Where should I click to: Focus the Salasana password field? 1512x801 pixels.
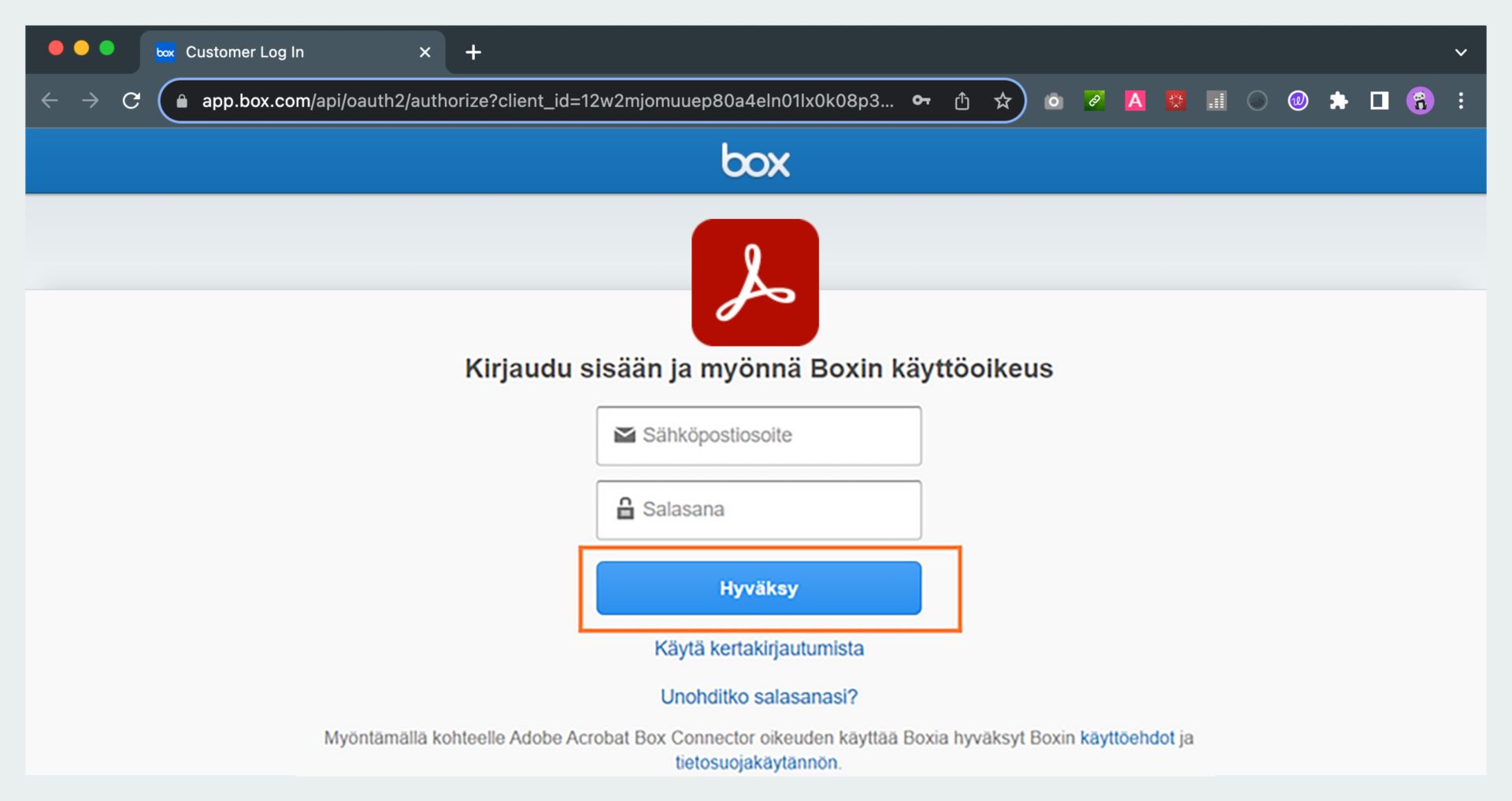pyautogui.click(x=759, y=510)
